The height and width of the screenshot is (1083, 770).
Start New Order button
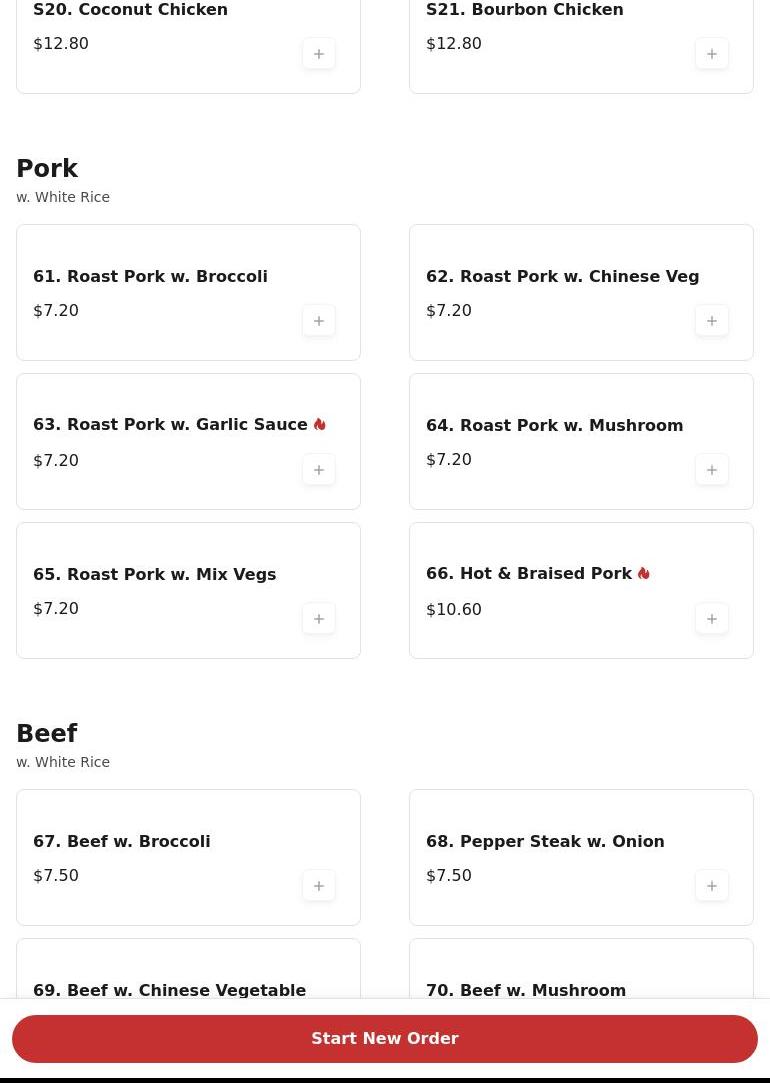coord(385,1039)
